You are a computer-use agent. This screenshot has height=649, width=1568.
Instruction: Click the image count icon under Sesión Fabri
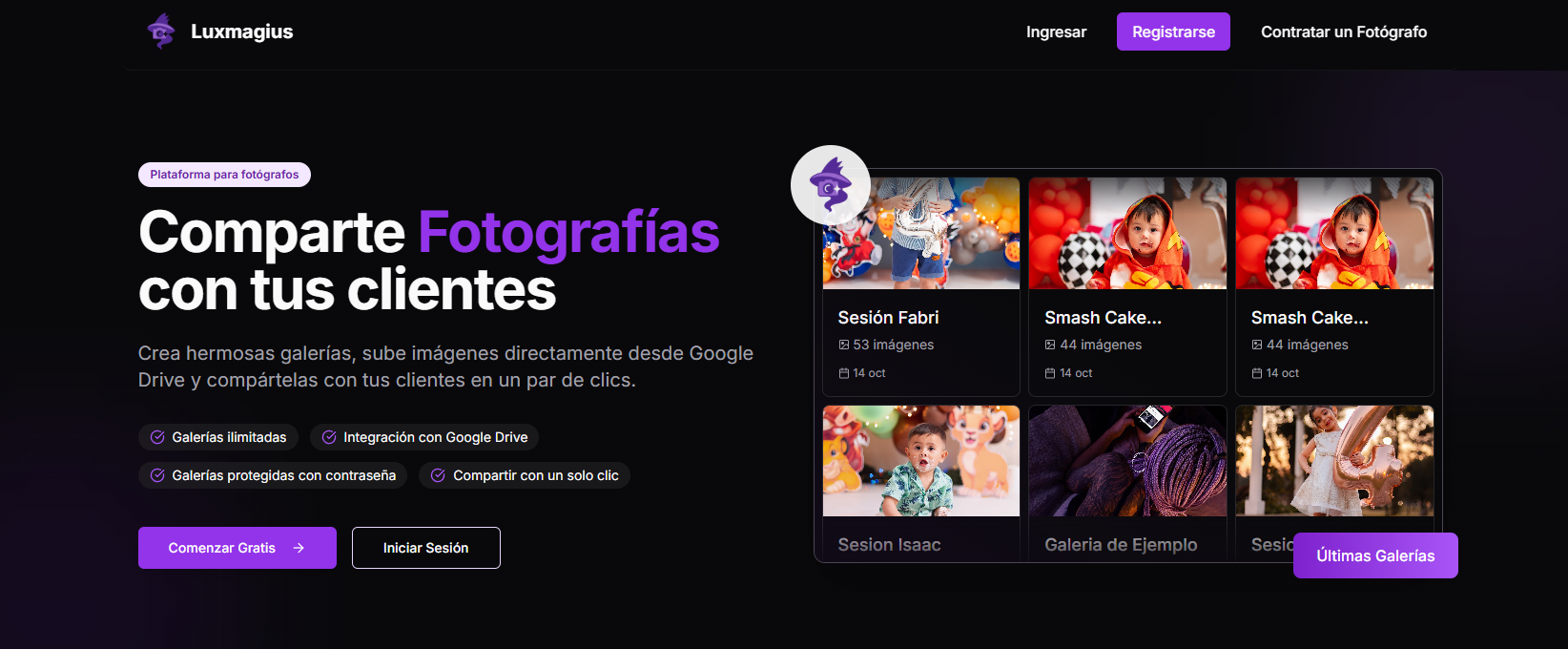[843, 345]
